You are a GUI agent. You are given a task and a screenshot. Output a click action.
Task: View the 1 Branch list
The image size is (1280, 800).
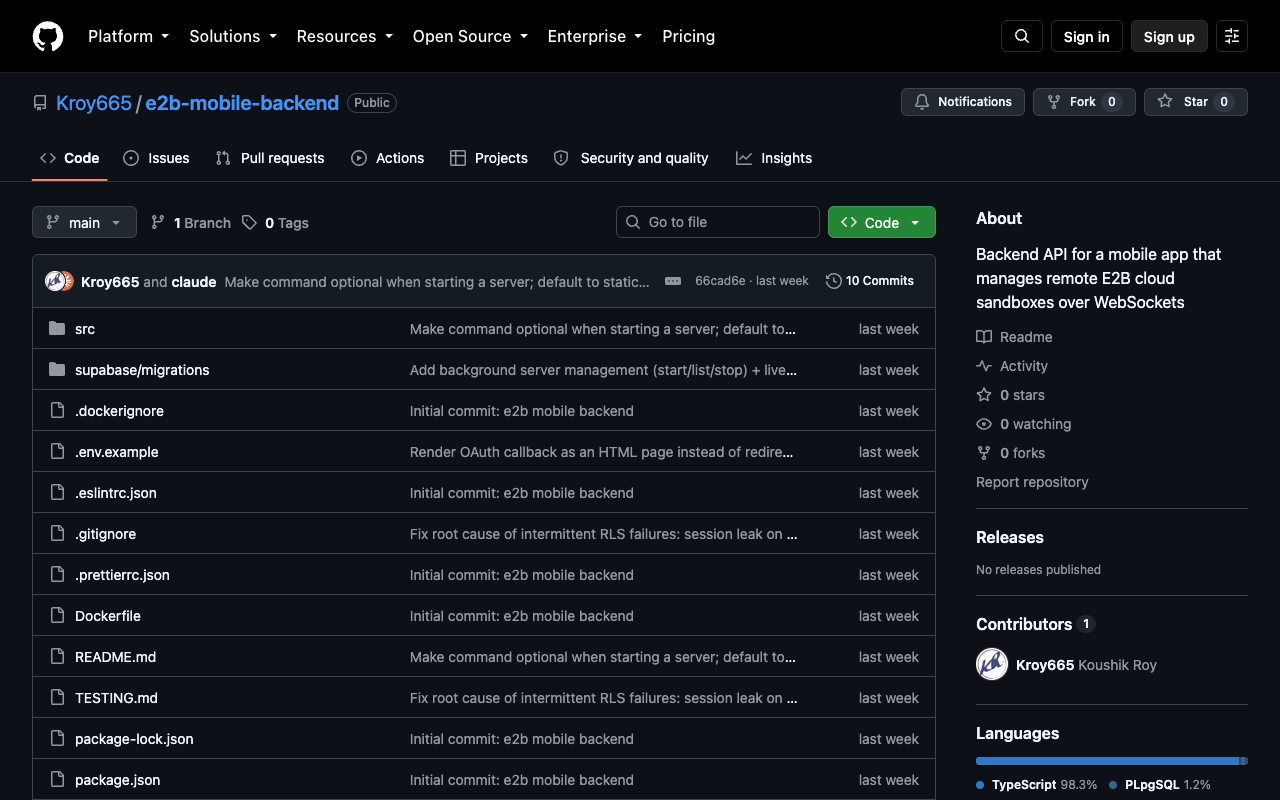tap(191, 223)
